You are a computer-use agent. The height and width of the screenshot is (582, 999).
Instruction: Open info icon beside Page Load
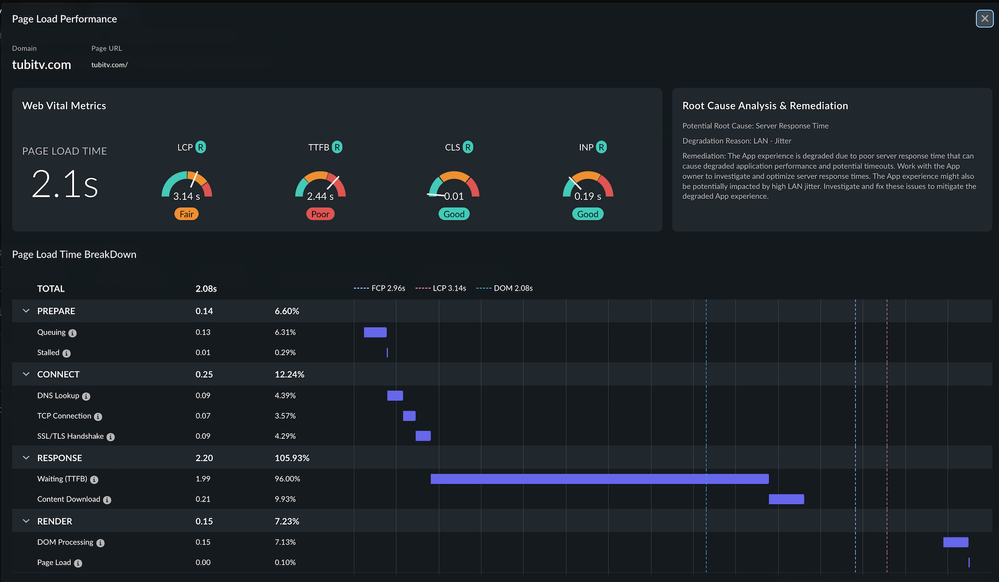pyautogui.click(x=78, y=563)
